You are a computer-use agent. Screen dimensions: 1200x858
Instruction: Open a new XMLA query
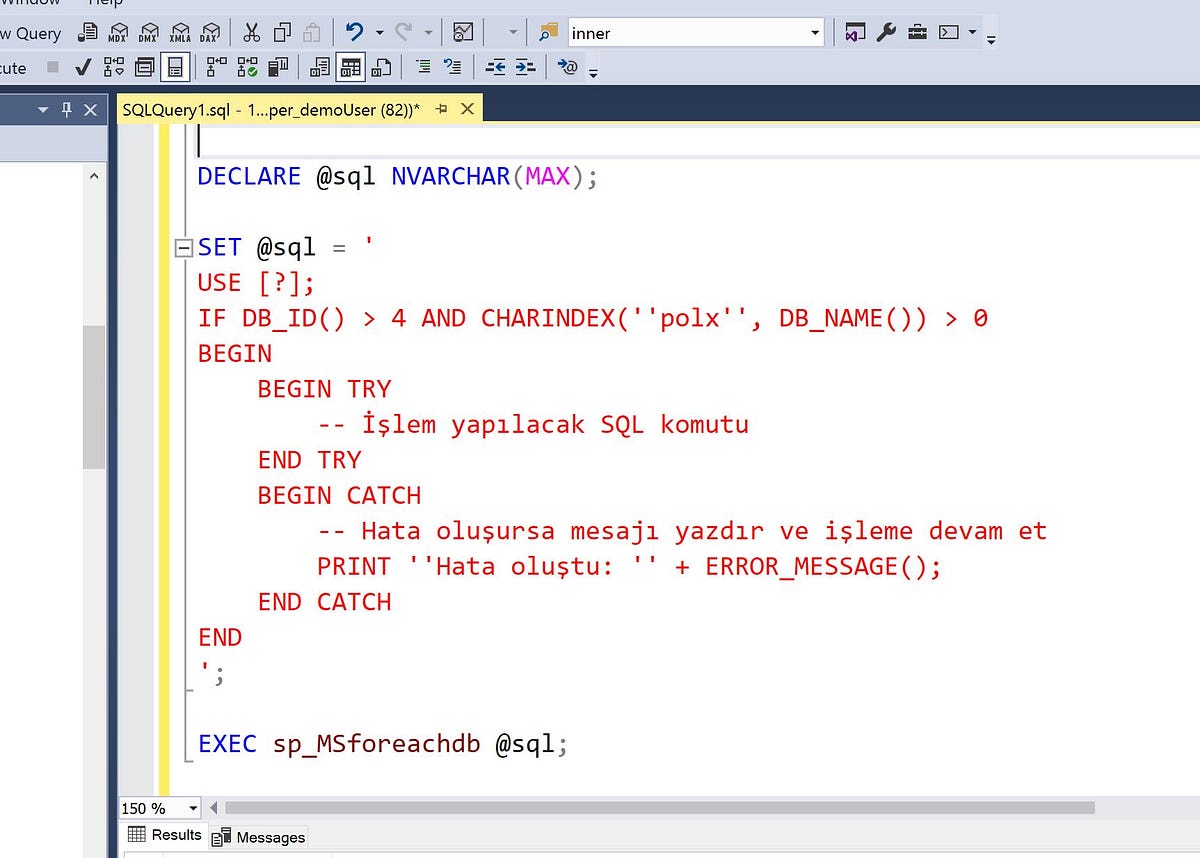pyautogui.click(x=180, y=33)
